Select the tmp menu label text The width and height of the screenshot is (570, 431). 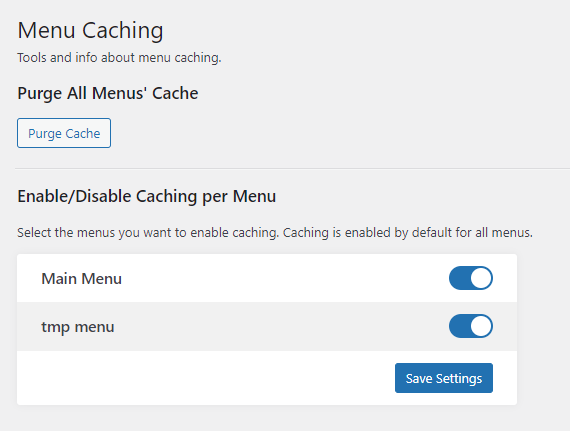pos(78,327)
